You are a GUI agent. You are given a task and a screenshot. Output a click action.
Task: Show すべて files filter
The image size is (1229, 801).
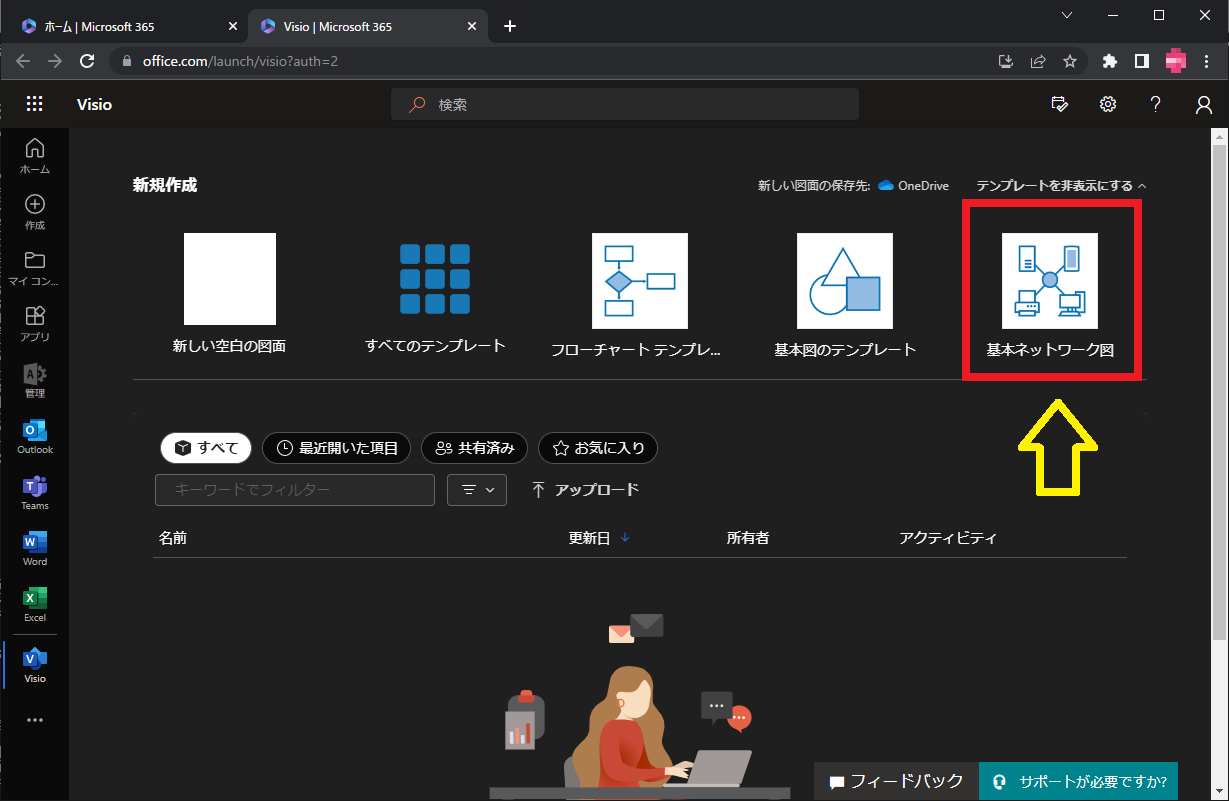coord(207,448)
